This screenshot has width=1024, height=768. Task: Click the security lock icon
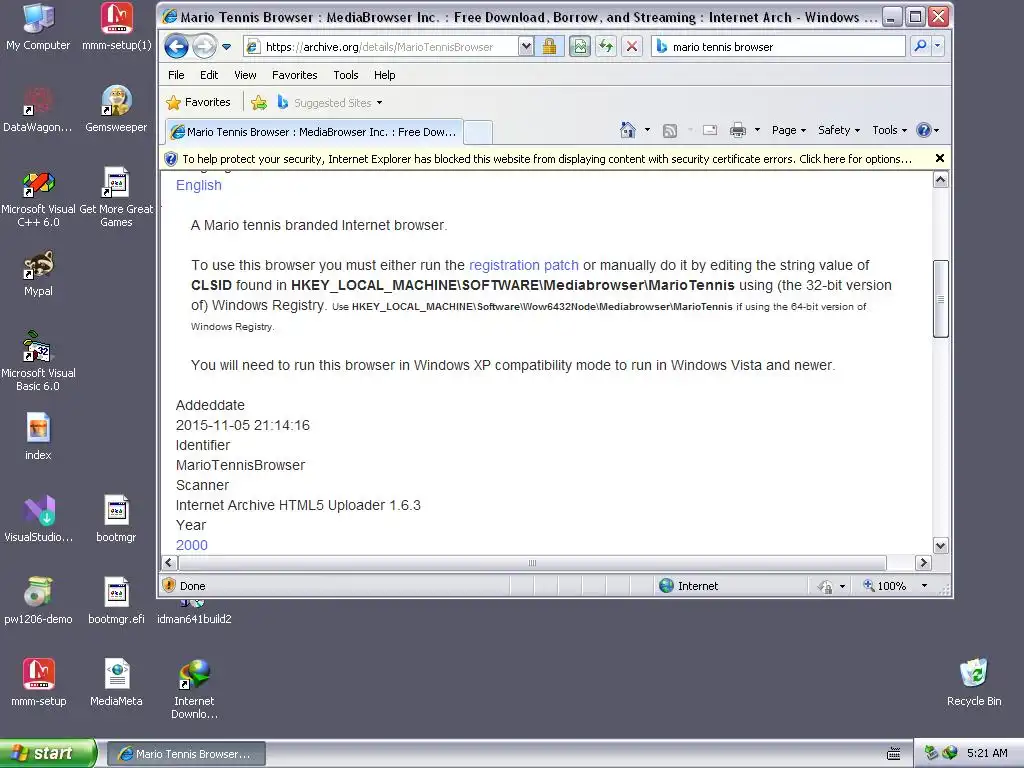pos(549,46)
